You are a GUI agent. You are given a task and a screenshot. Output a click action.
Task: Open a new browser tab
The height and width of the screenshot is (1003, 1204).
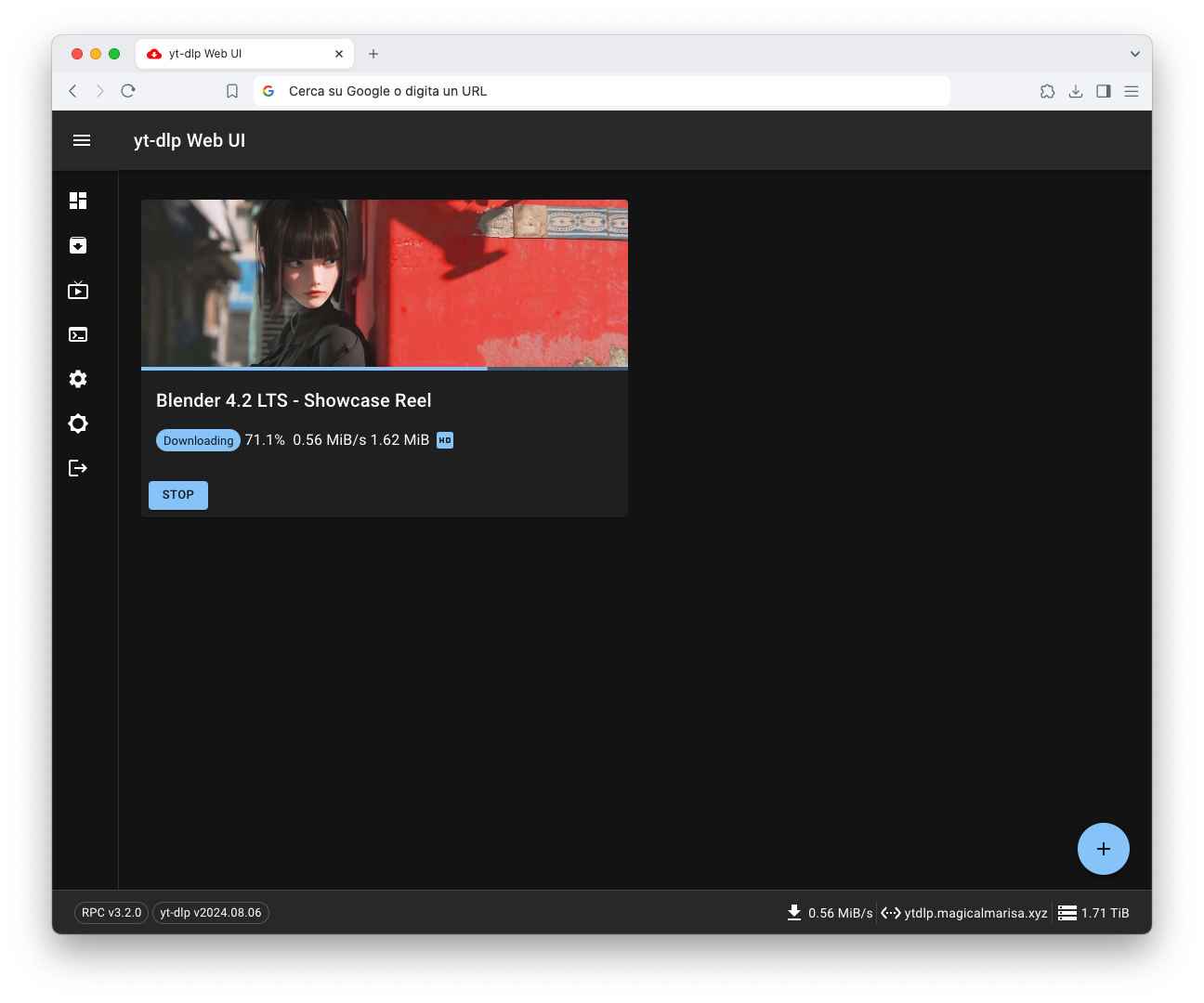[x=373, y=54]
